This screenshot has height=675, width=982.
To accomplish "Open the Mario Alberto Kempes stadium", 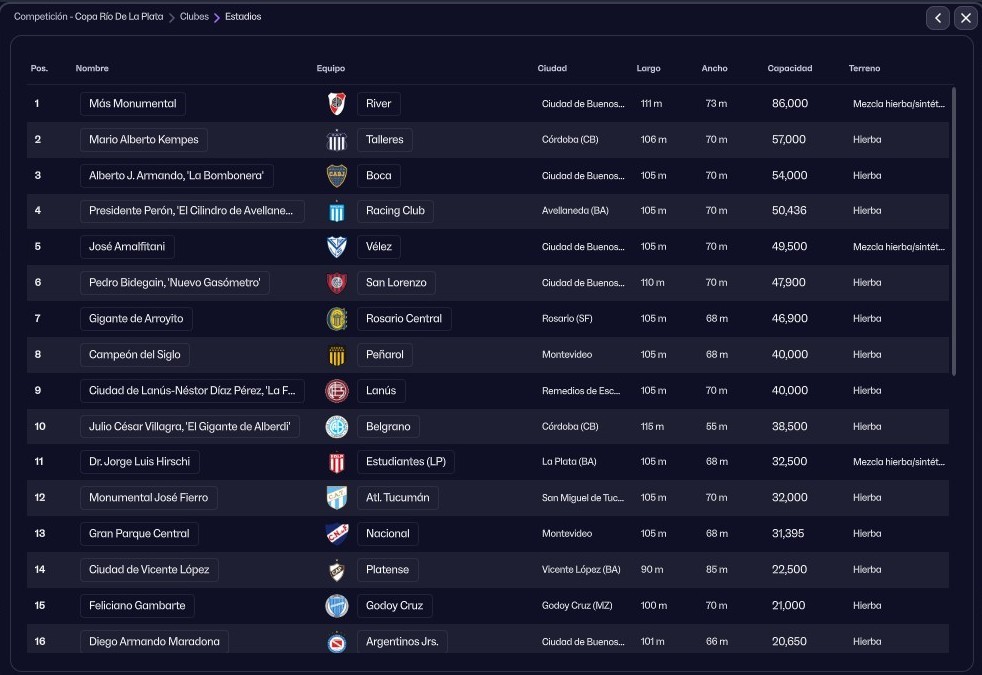I will tap(144, 140).
